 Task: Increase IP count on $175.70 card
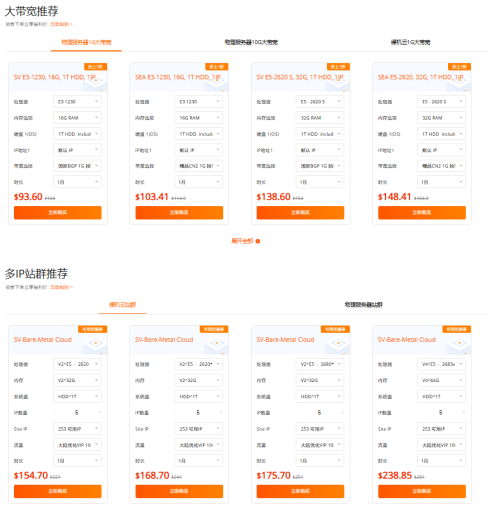[342, 413]
